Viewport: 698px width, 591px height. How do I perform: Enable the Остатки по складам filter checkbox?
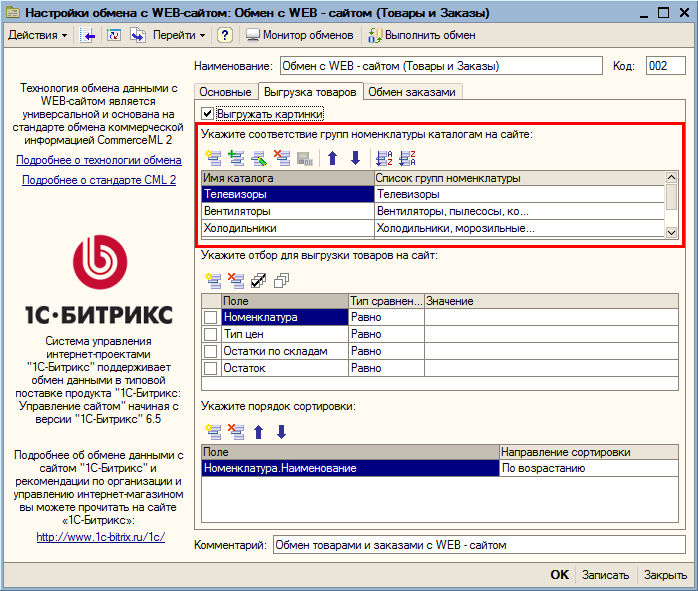(x=211, y=351)
